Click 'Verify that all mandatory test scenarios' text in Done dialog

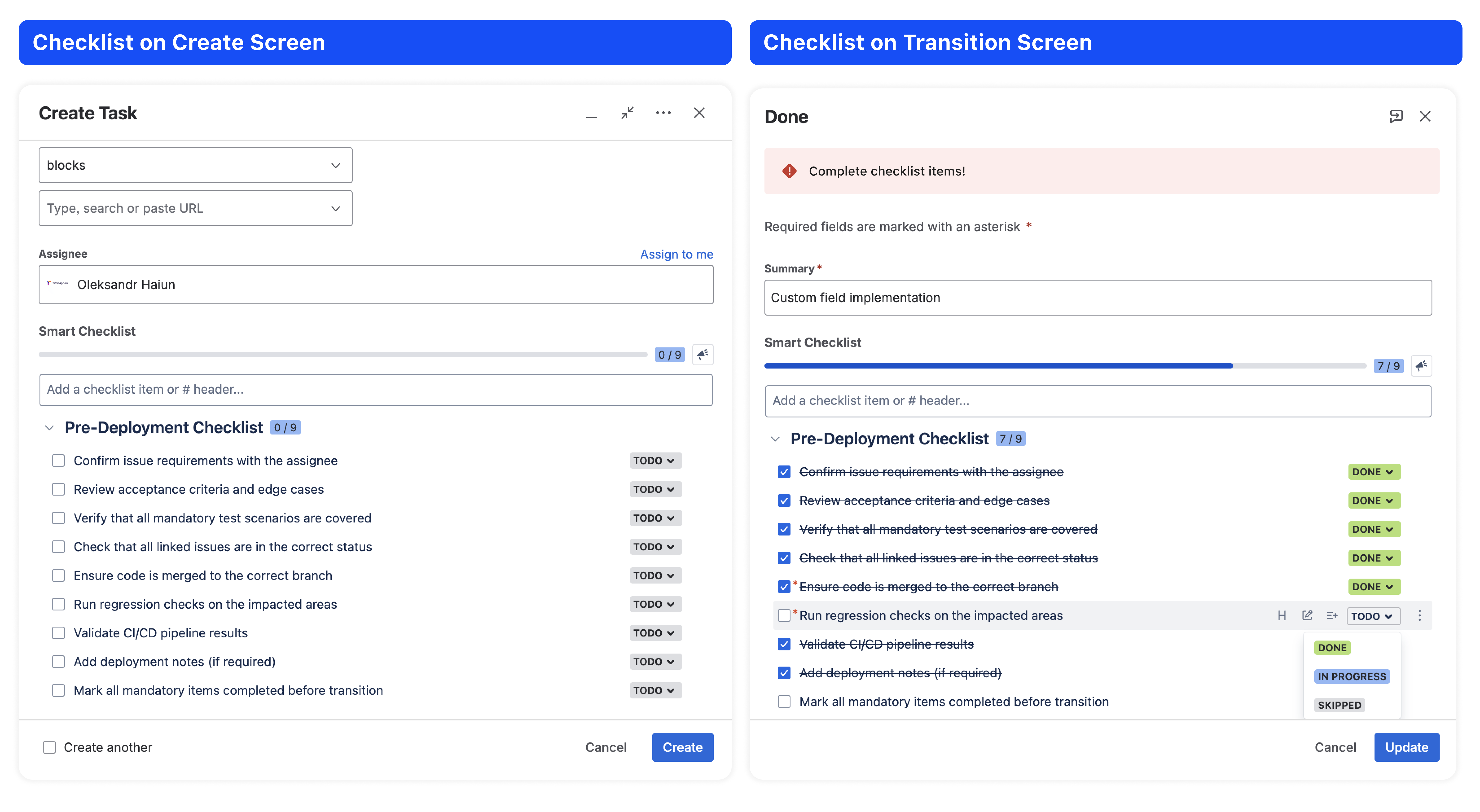click(949, 529)
